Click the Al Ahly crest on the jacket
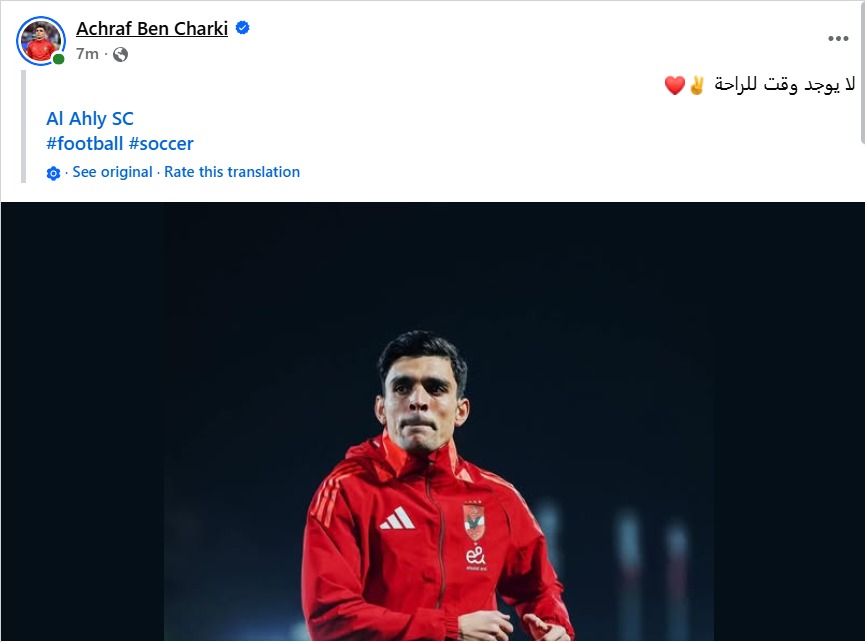 (x=473, y=521)
